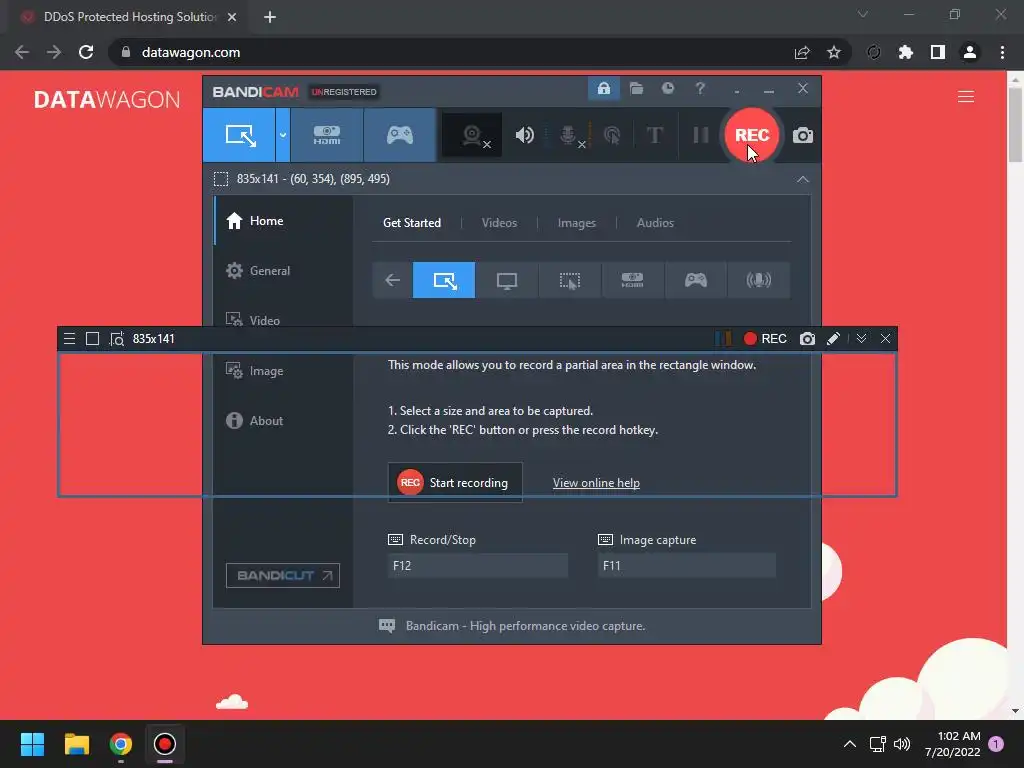
Task: Toggle the text overlay T icon
Action: pos(654,135)
